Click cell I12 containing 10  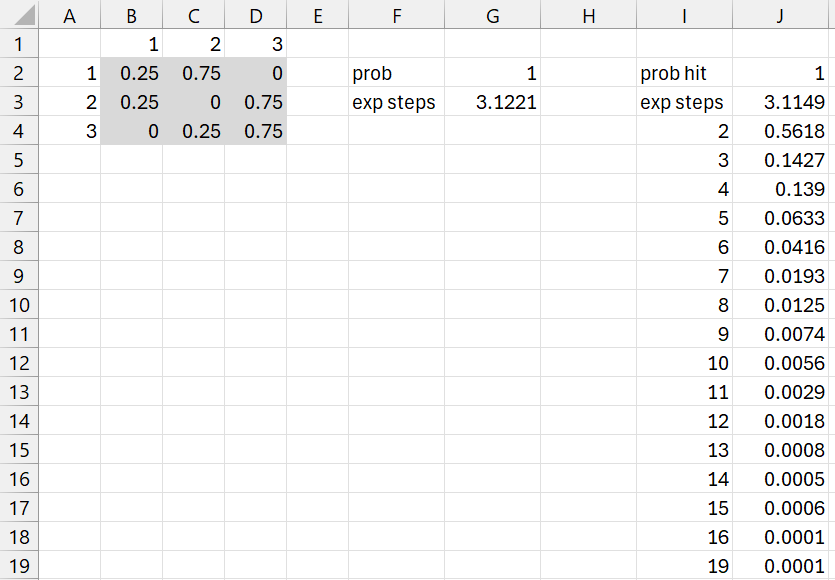684,363
